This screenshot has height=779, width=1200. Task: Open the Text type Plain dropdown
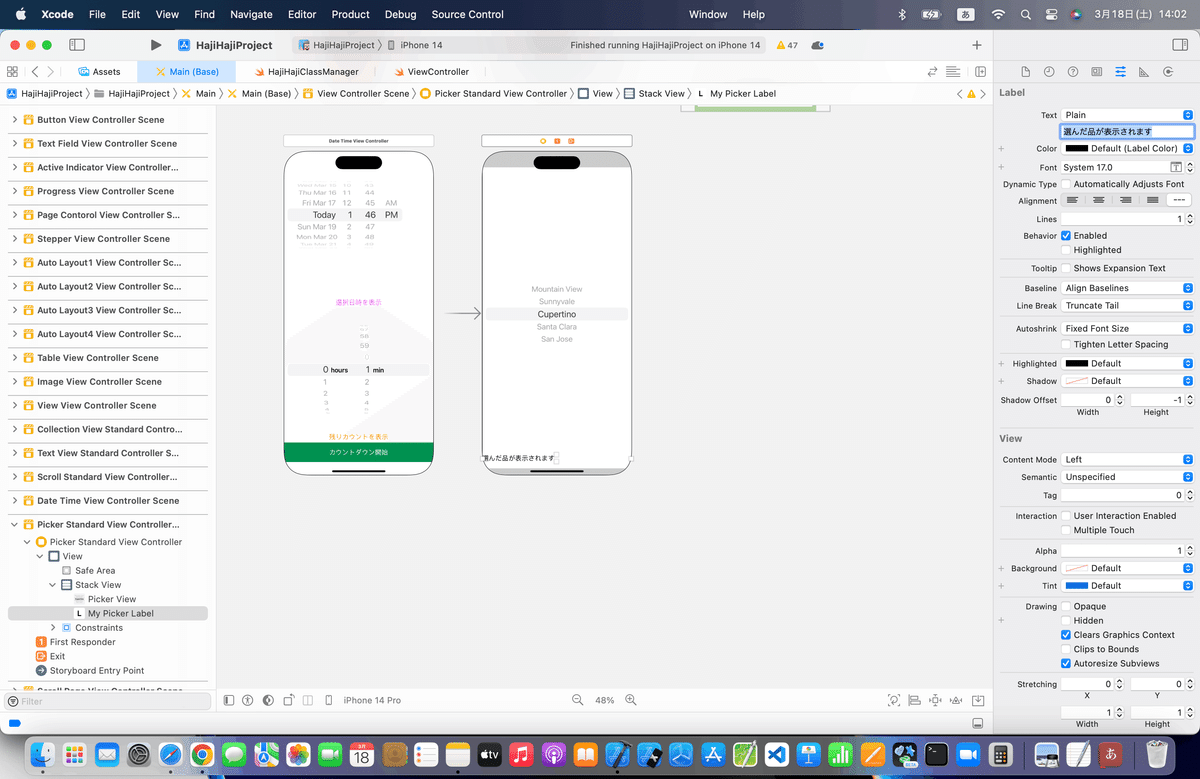coord(1127,115)
